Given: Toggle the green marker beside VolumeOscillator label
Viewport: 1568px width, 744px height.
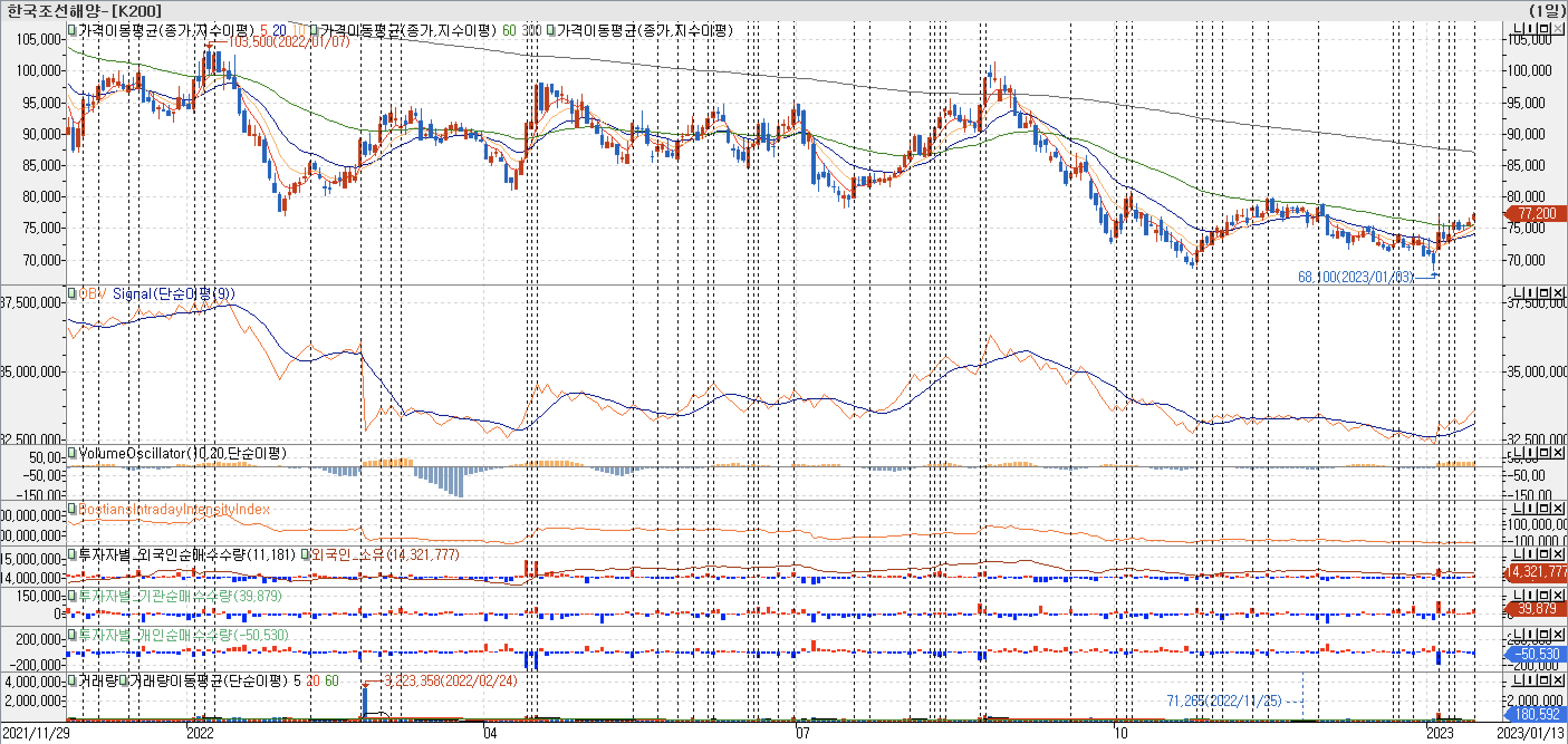Looking at the screenshot, I should click(72, 453).
